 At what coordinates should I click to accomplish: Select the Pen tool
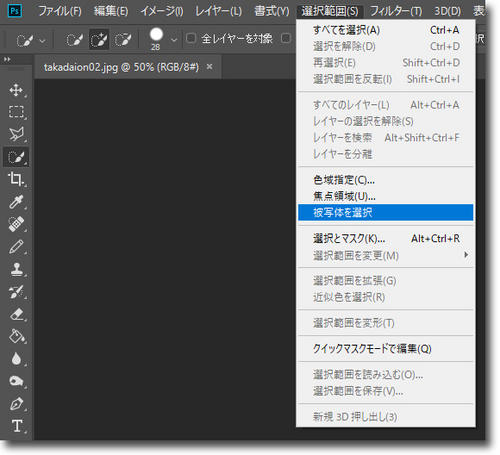coord(16,404)
